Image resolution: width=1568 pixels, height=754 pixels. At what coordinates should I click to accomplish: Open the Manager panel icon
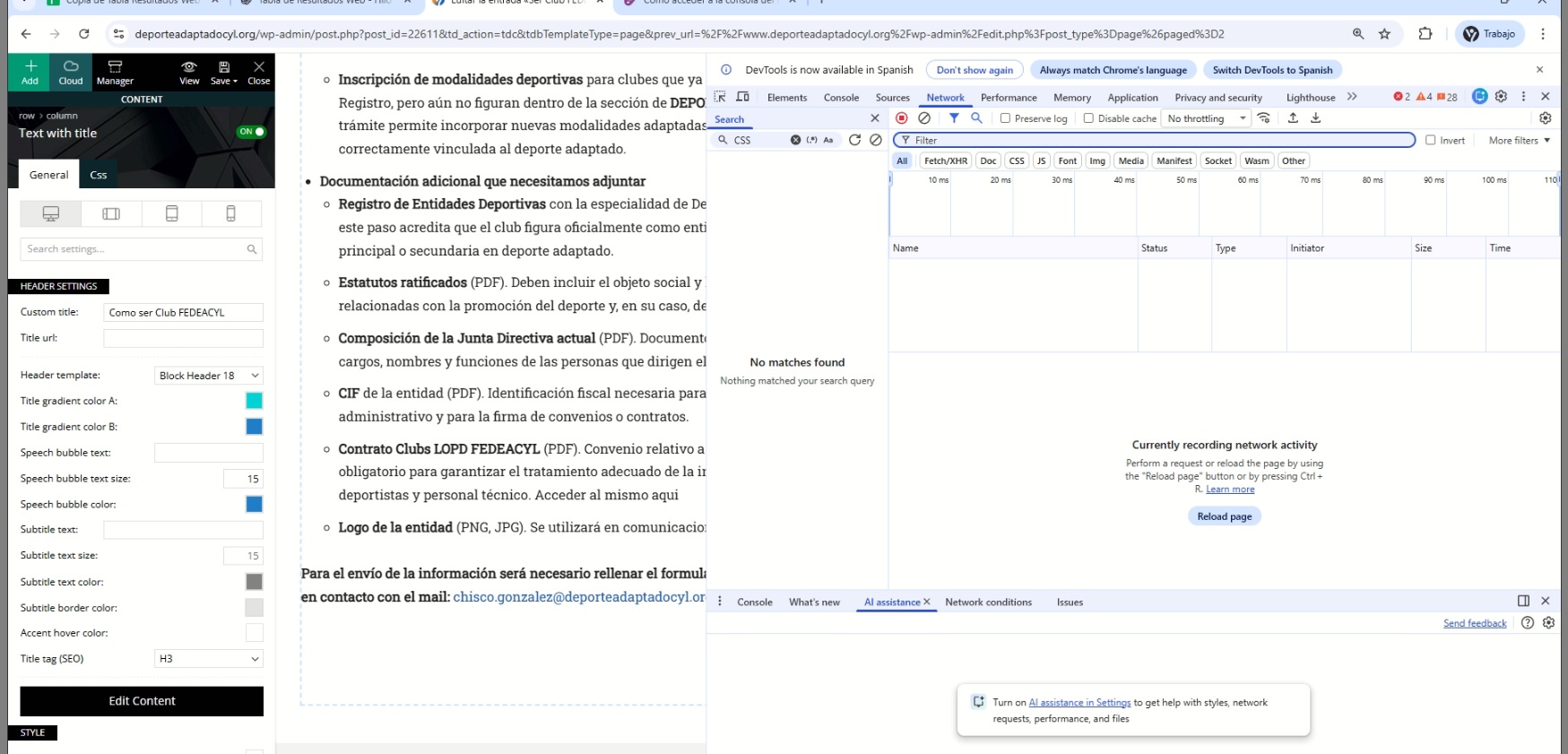[115, 72]
